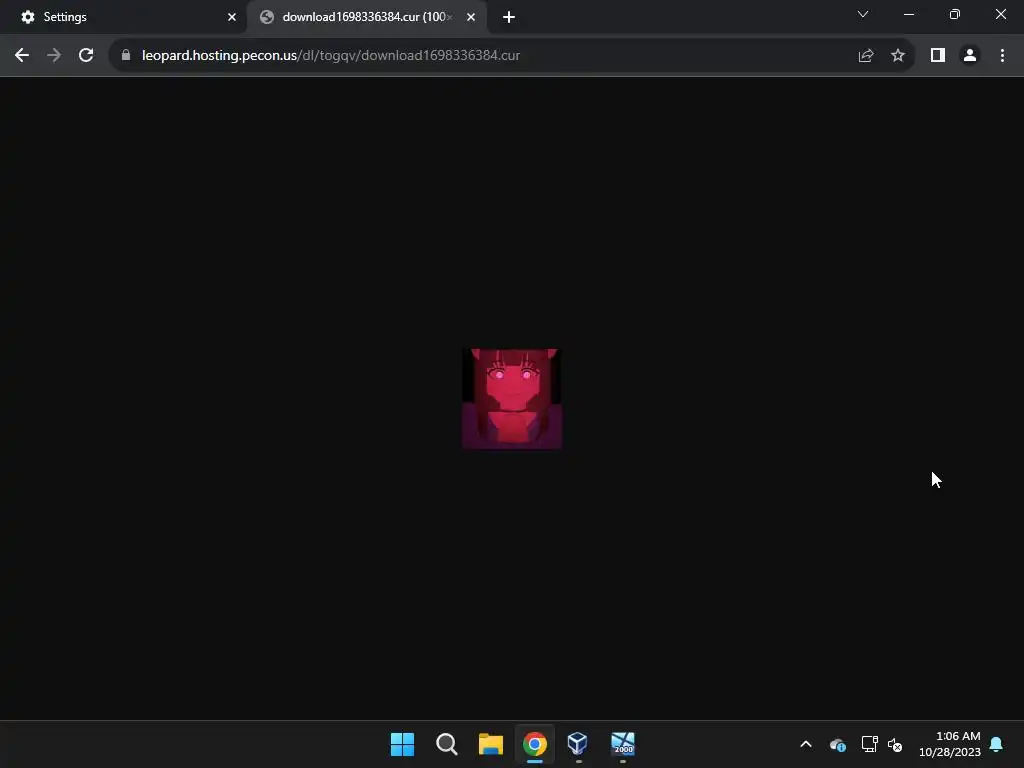Viewport: 1024px width, 768px height.
Task: Open VirtualBox from the taskbar
Action: tap(578, 744)
